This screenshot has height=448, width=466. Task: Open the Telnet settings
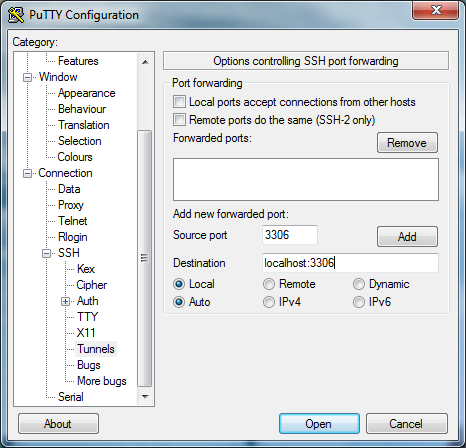tap(73, 221)
